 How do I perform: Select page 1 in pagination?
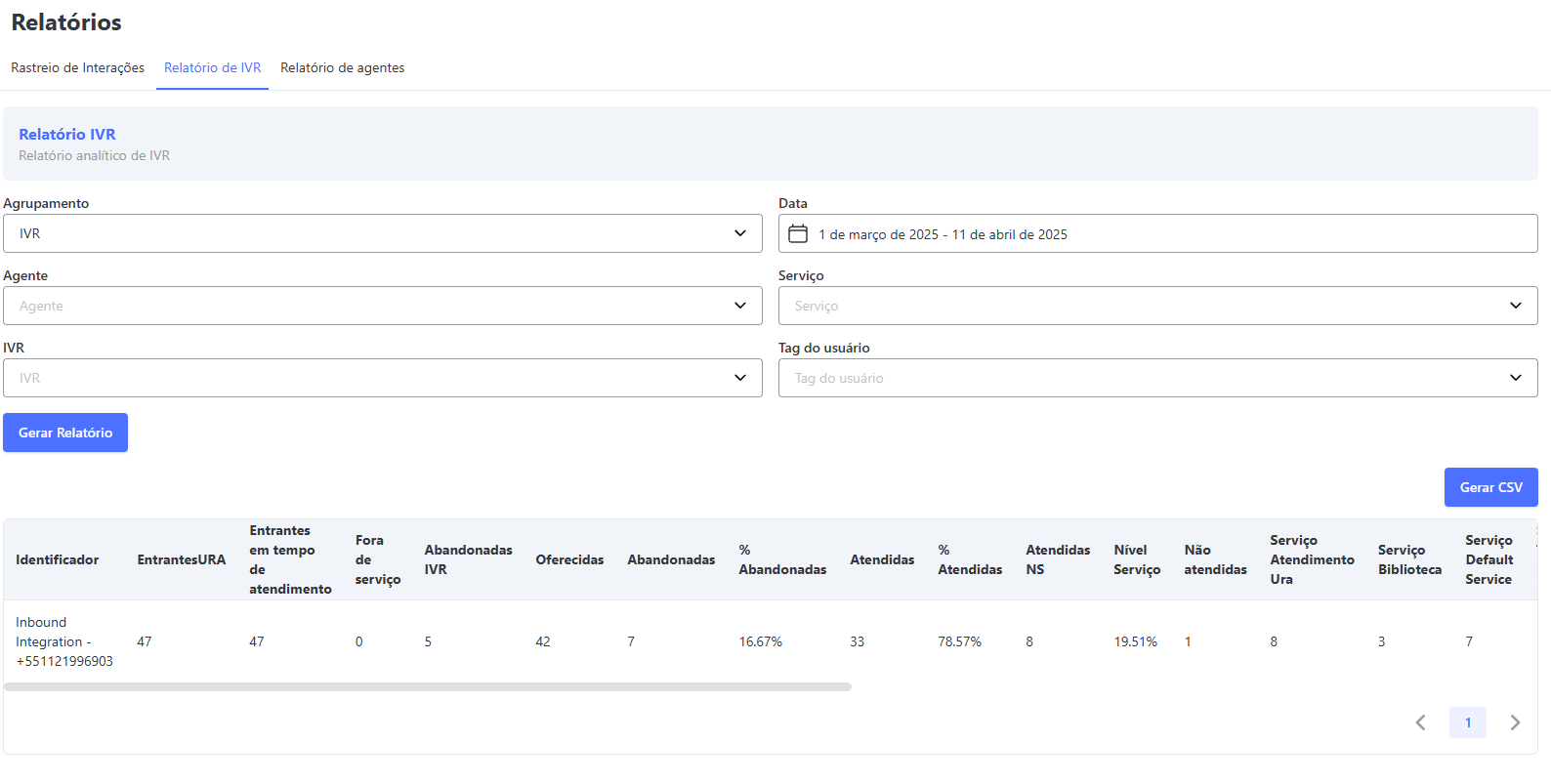click(1467, 722)
